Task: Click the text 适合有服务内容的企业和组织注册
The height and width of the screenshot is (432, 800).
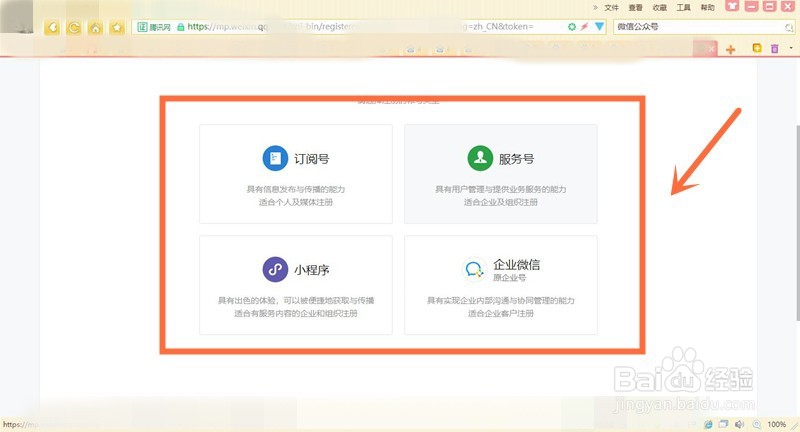Action: [x=296, y=313]
